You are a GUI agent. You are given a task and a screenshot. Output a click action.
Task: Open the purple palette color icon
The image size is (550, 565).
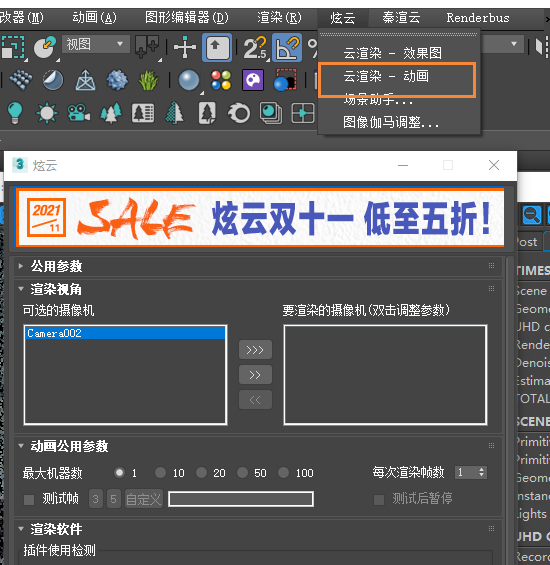click(253, 80)
